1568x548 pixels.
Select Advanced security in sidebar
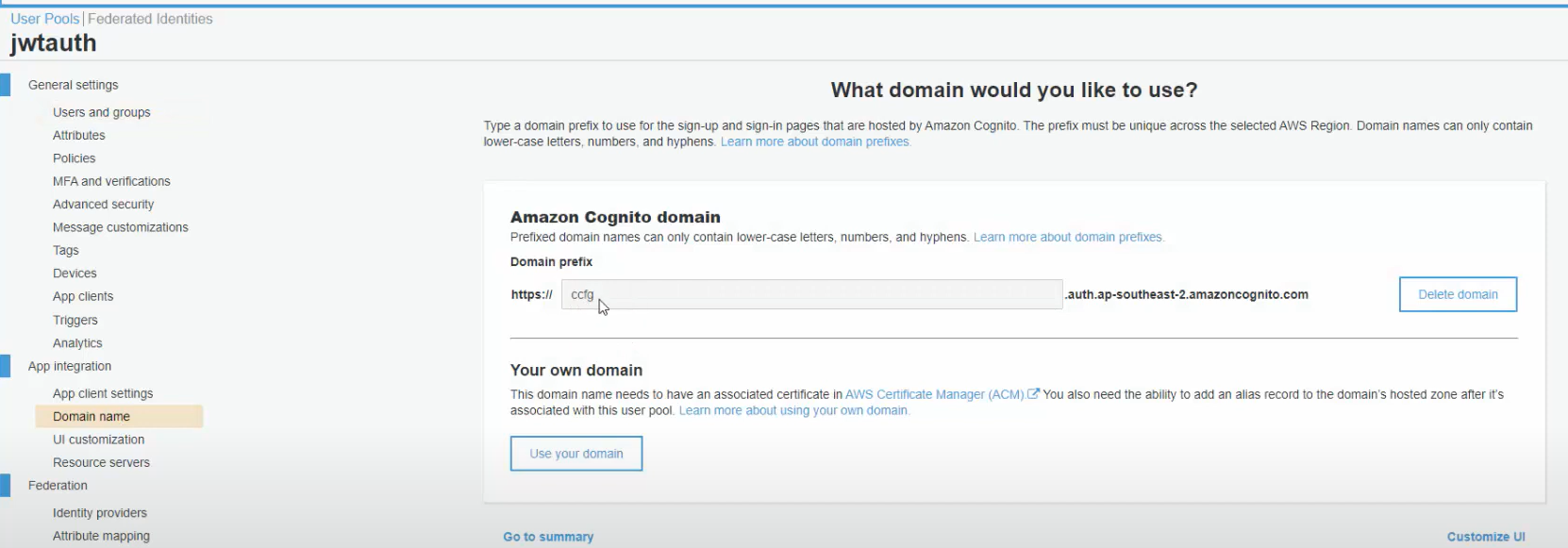pyautogui.click(x=104, y=204)
